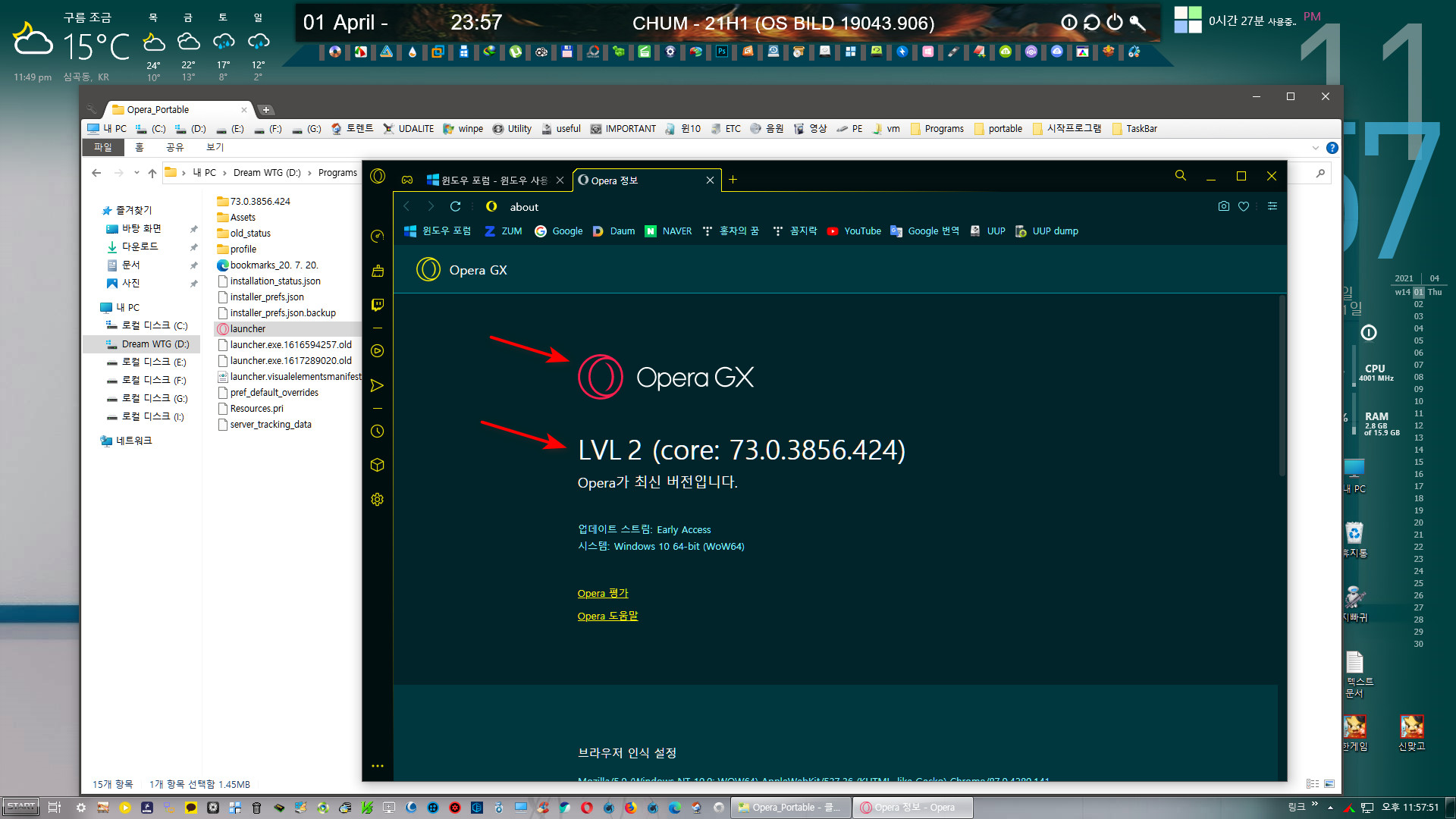This screenshot has width=1456, height=819.
Task: Take snapshot with camera icon
Action: [1223, 206]
